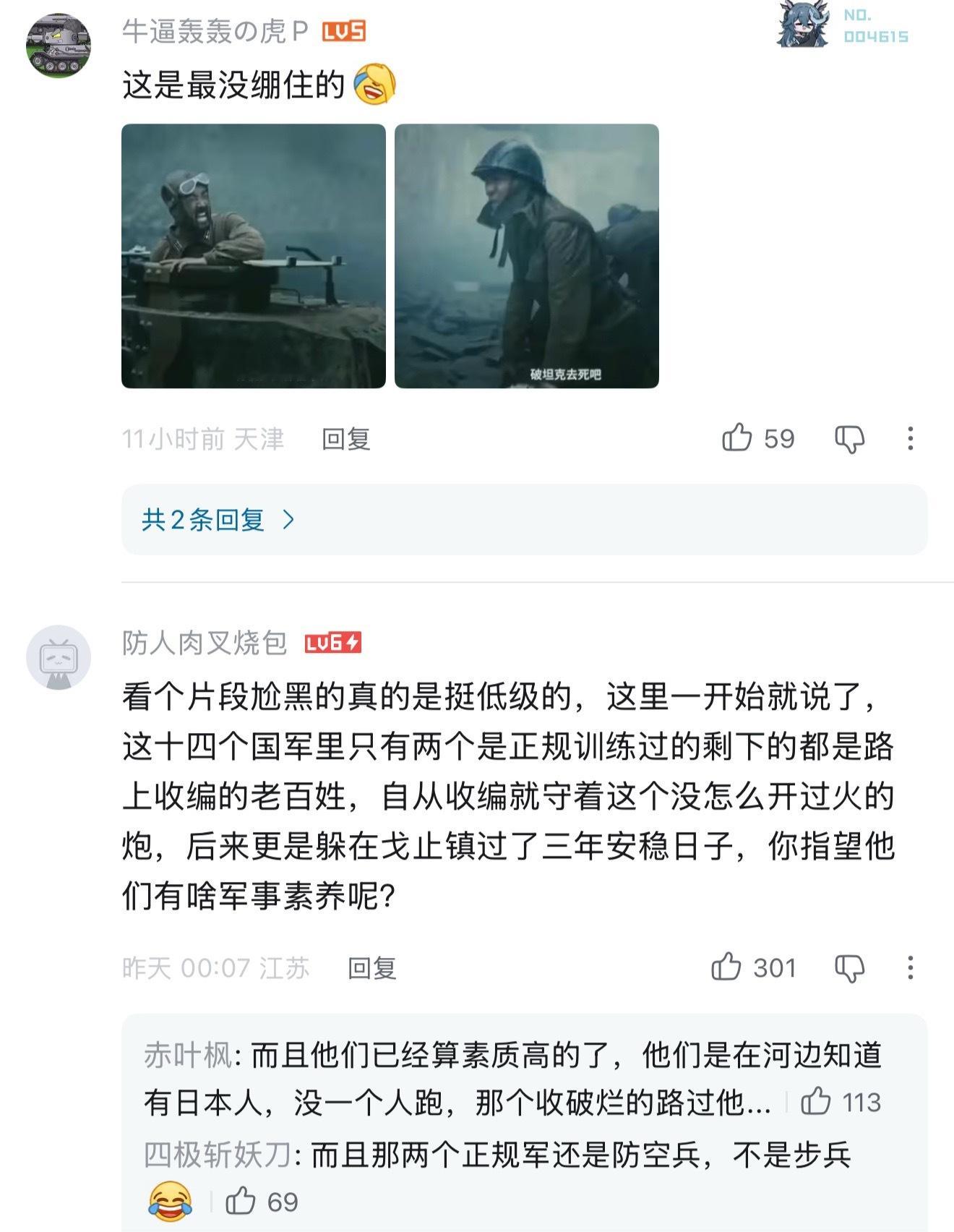The image size is (954, 1232).
Task: Open more options for first comment
Action: [910, 438]
